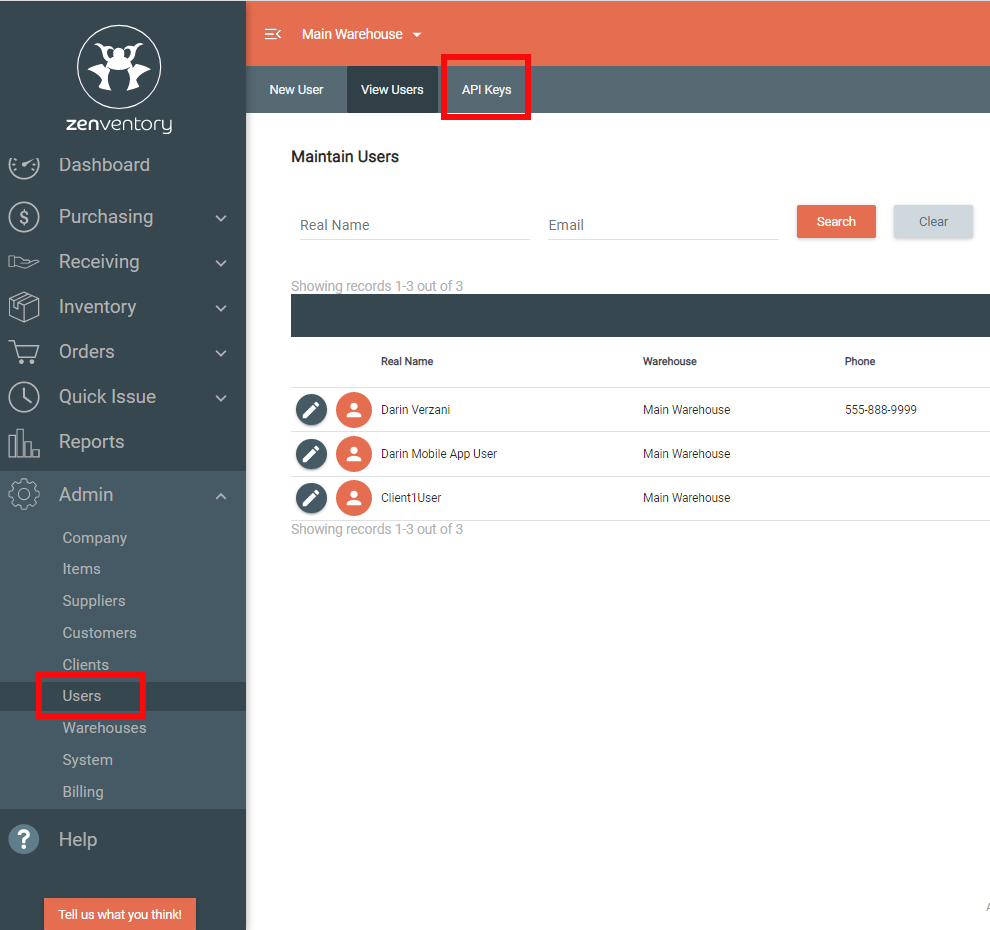Open Inventory using the box icon
Screen dimensions: 990x930
pyautogui.click(x=23, y=307)
